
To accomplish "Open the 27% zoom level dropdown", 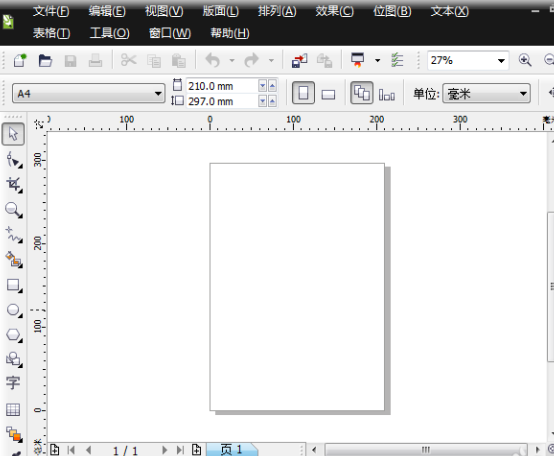I will pyautogui.click(x=468, y=60).
